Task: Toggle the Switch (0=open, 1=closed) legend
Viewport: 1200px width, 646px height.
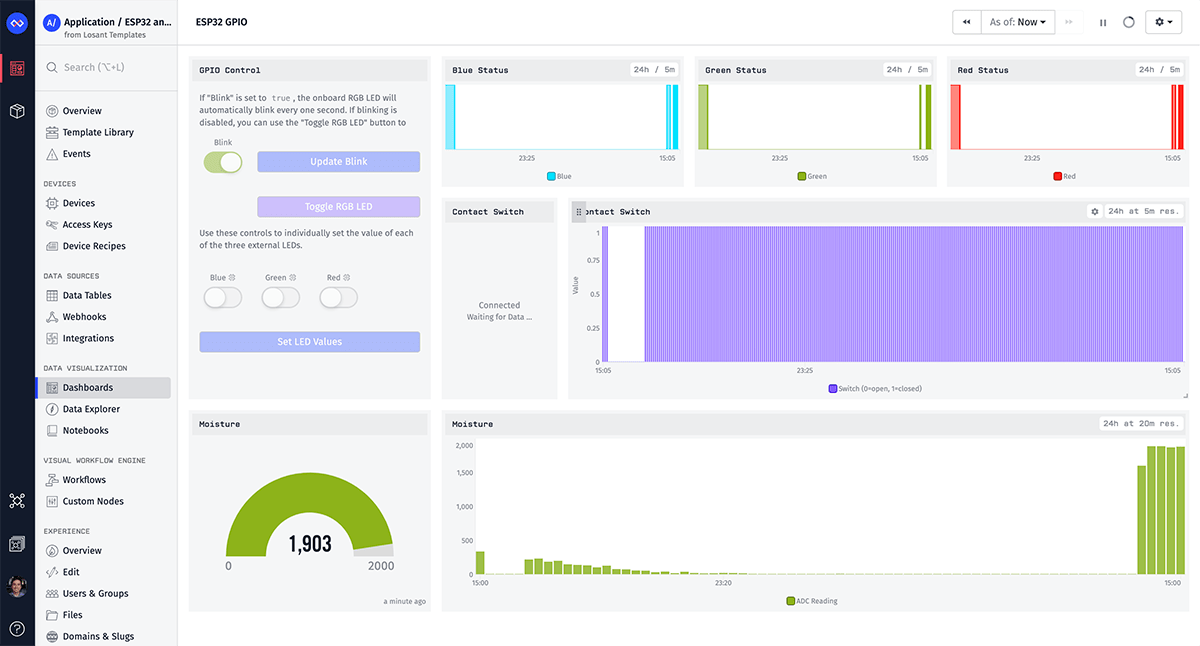Action: (875, 388)
